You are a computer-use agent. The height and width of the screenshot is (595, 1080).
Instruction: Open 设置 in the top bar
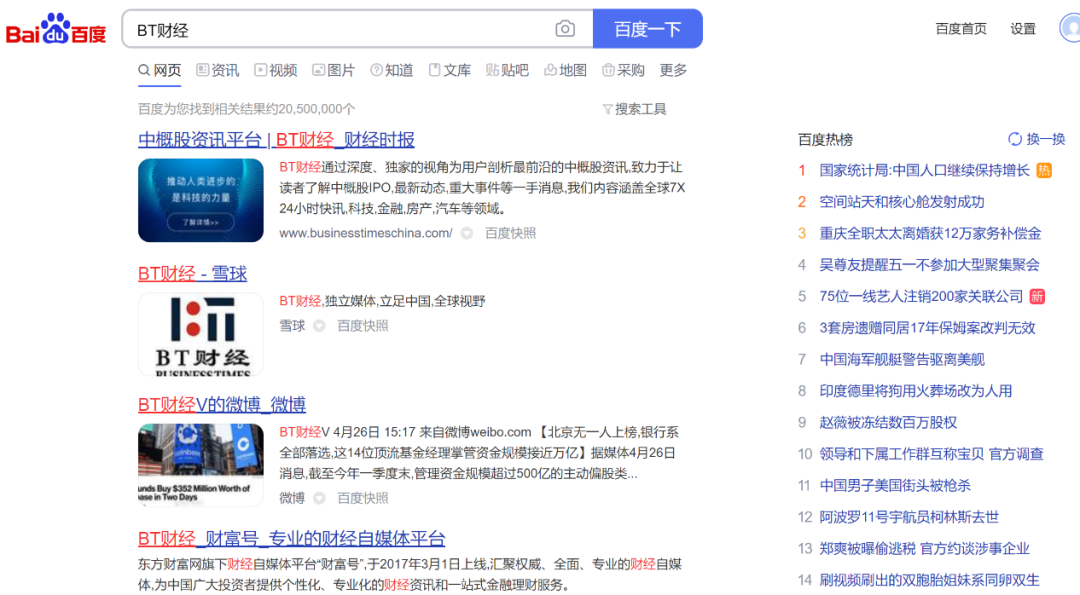(1023, 29)
